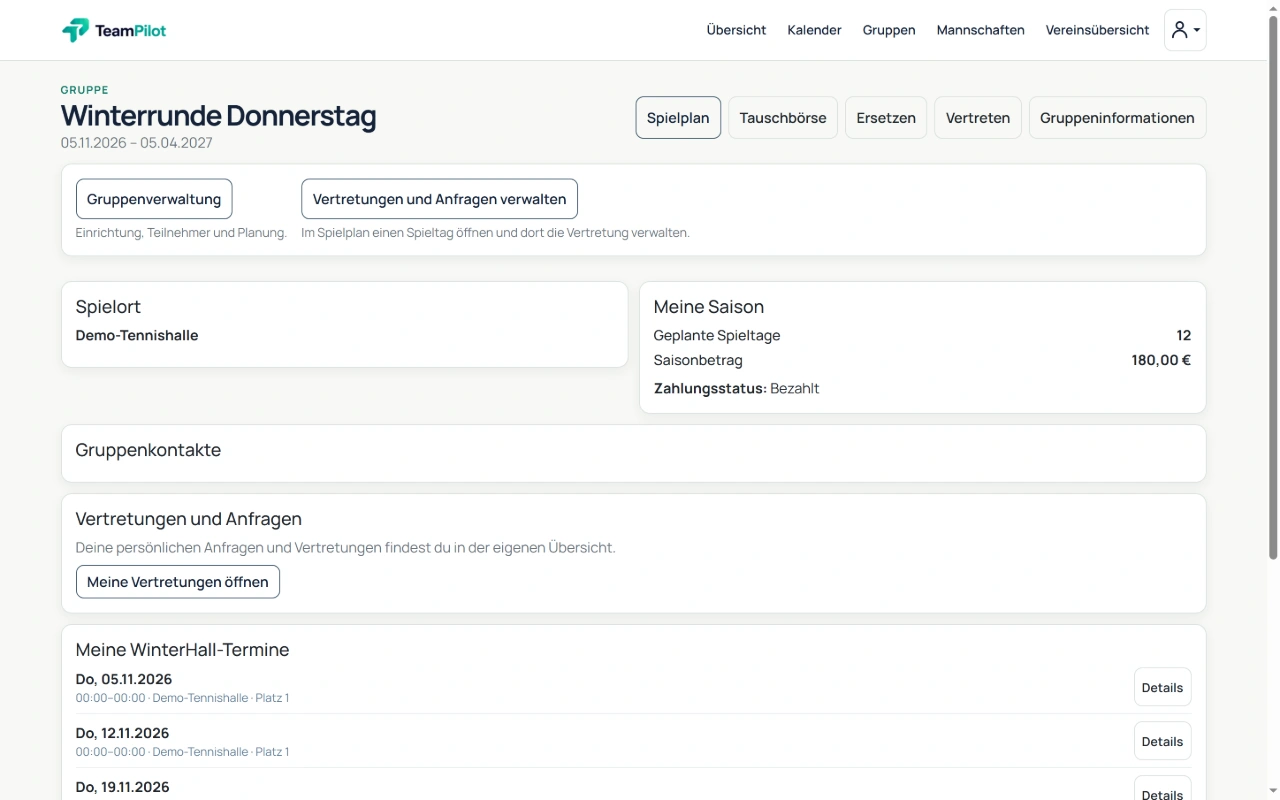Click the vertical page scrollbar
The image size is (1280, 800).
point(1273,290)
